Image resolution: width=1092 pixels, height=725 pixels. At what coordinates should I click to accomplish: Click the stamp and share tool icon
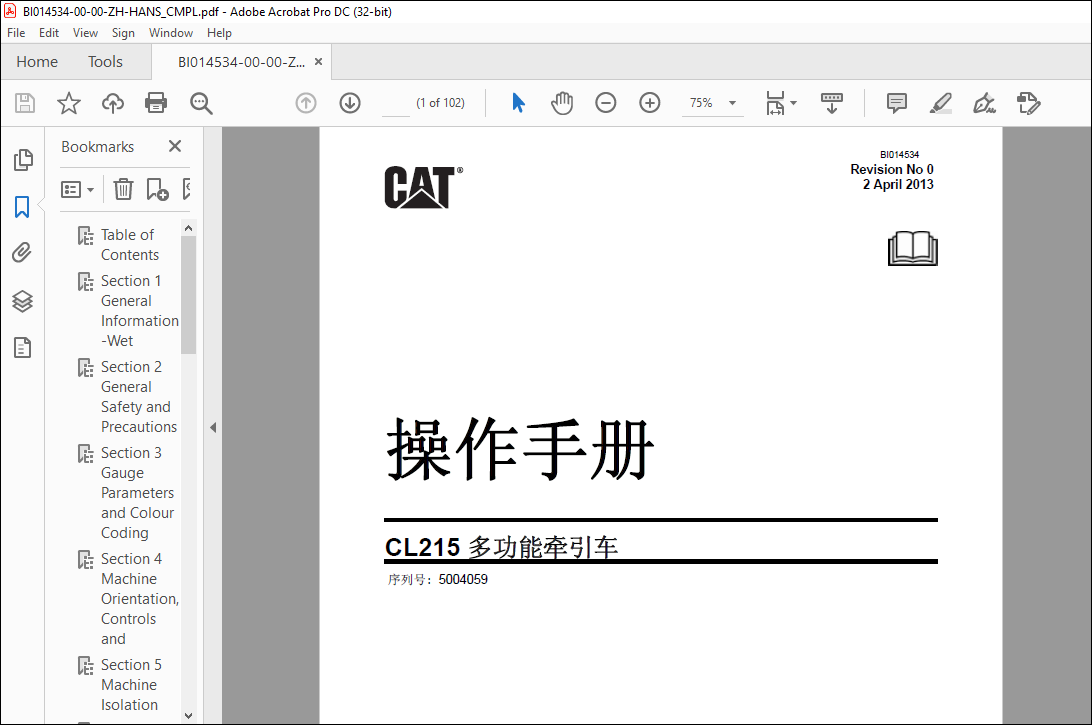[x=1028, y=103]
